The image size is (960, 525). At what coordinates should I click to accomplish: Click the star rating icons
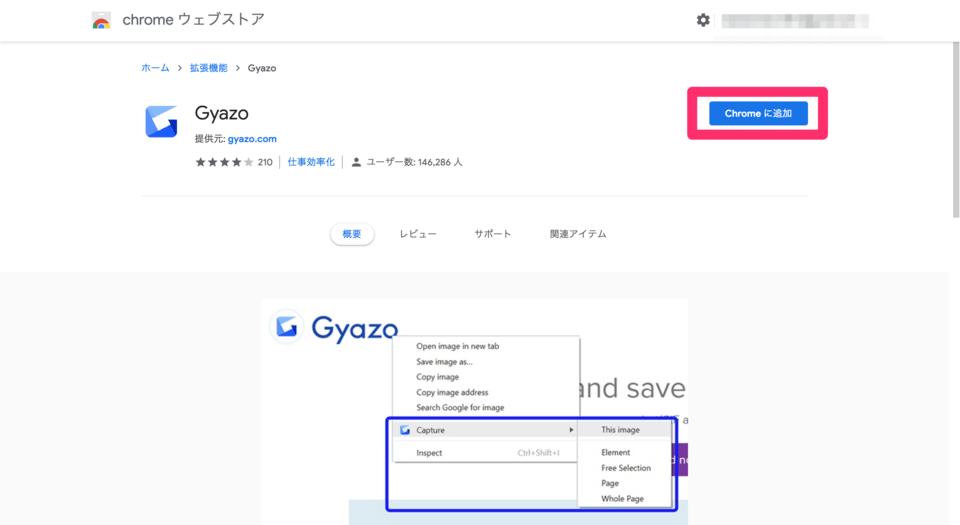pos(224,162)
